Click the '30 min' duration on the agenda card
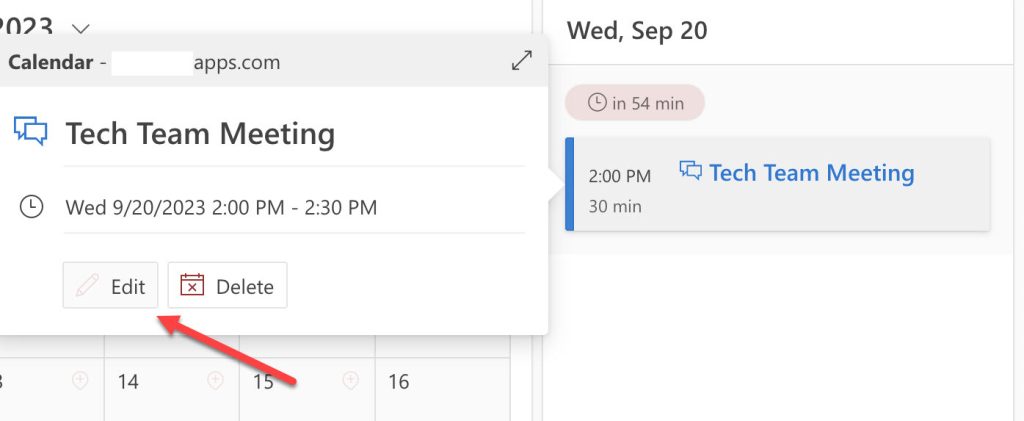 (x=615, y=207)
